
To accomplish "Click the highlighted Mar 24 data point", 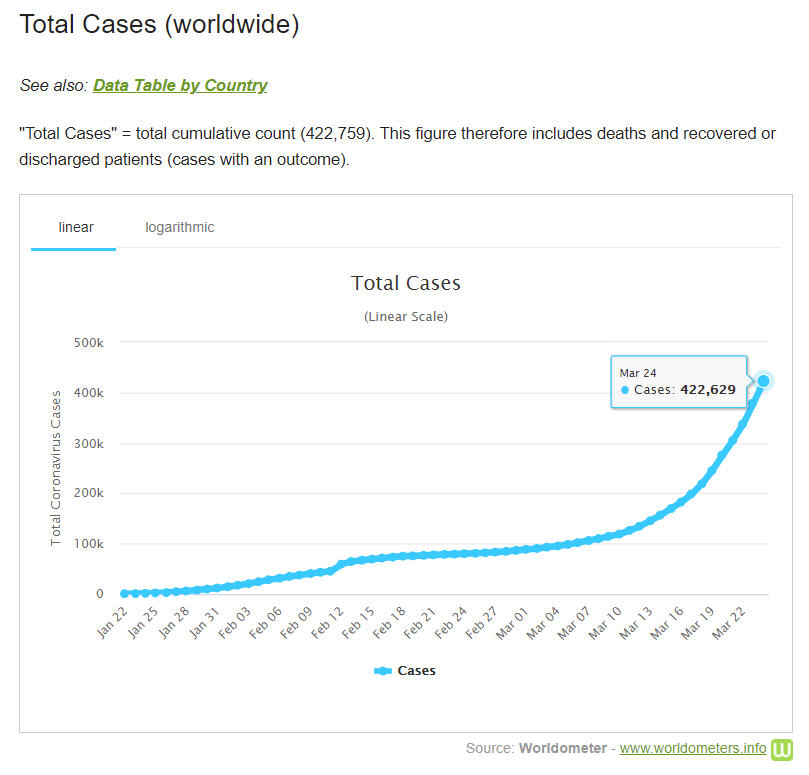I will pos(763,381).
